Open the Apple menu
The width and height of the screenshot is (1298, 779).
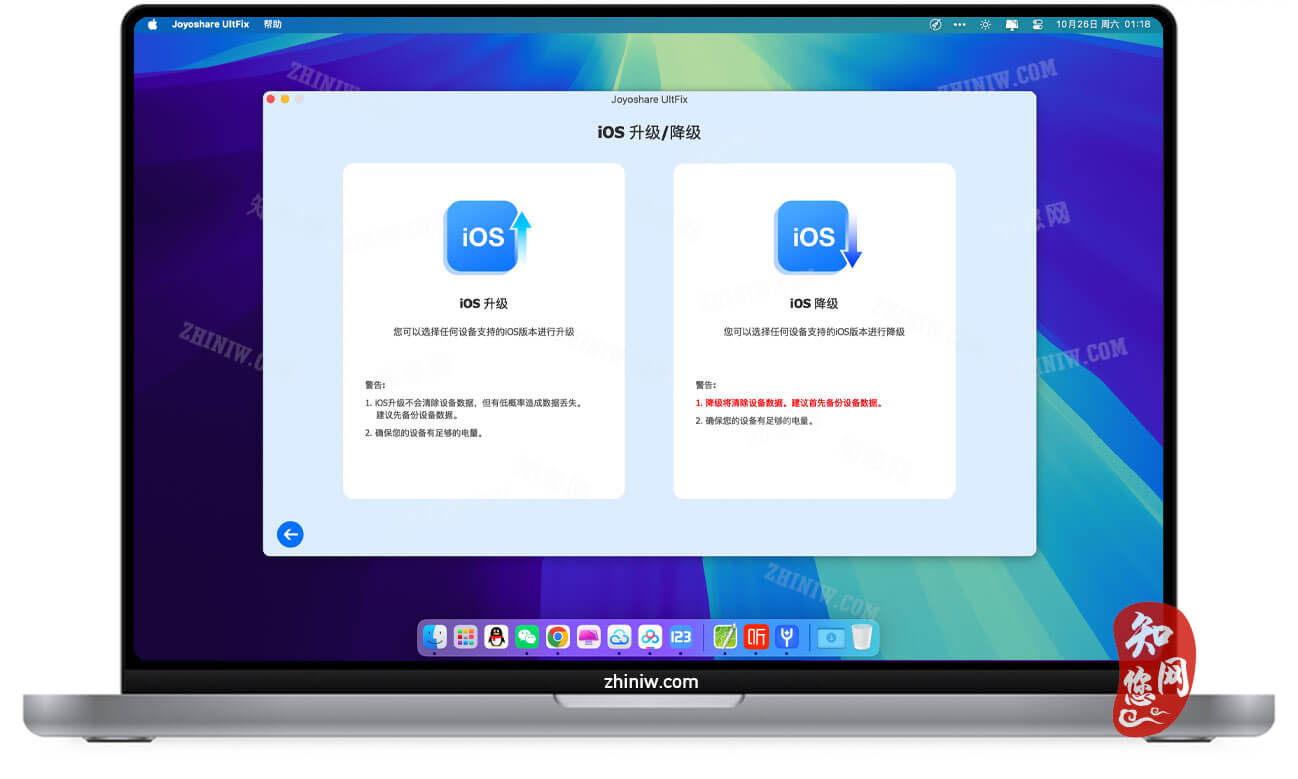point(153,24)
